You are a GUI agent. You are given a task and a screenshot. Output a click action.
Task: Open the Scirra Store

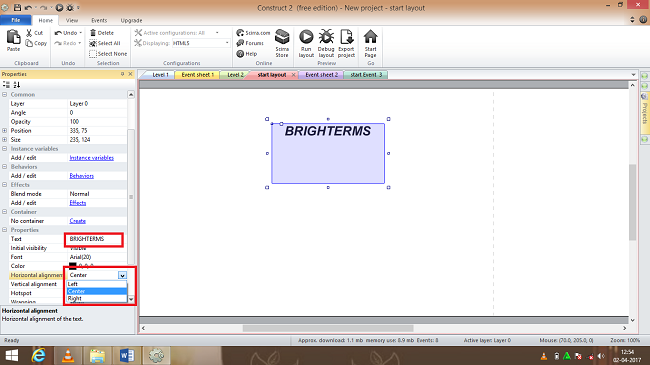pos(282,43)
